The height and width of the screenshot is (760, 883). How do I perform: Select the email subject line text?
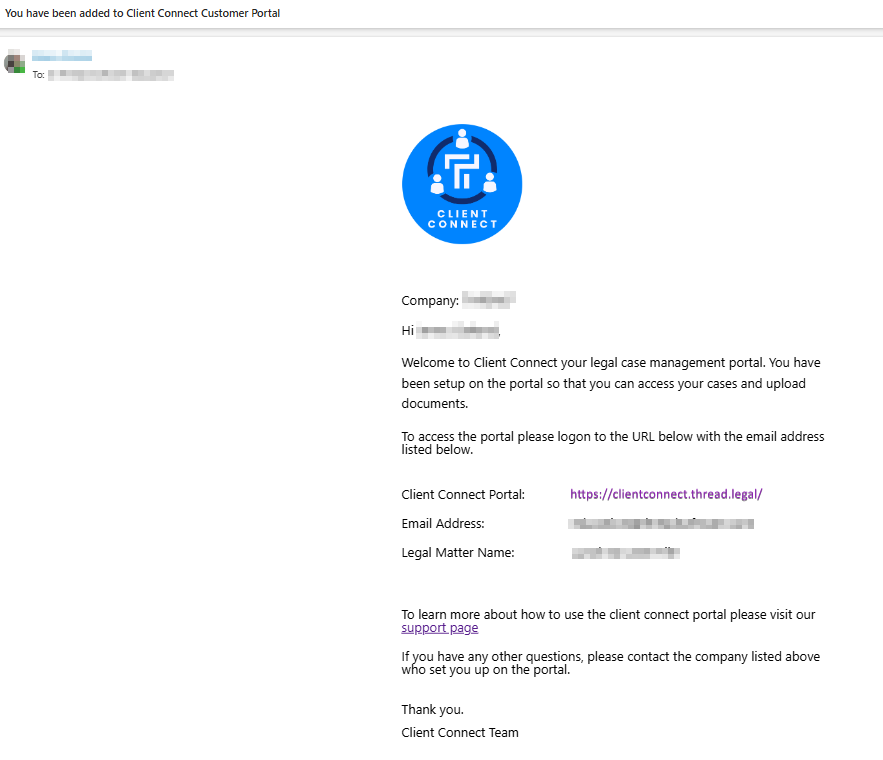142,13
